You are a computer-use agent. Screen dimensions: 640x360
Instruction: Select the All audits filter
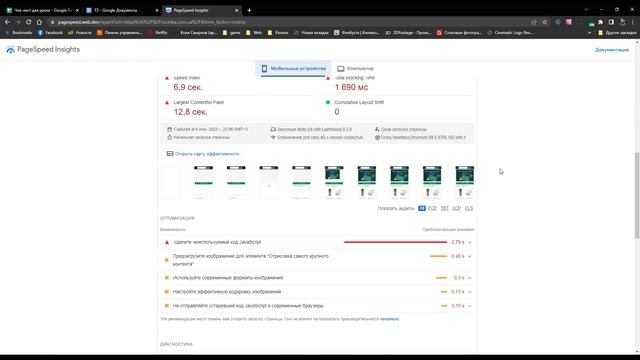click(x=422, y=208)
